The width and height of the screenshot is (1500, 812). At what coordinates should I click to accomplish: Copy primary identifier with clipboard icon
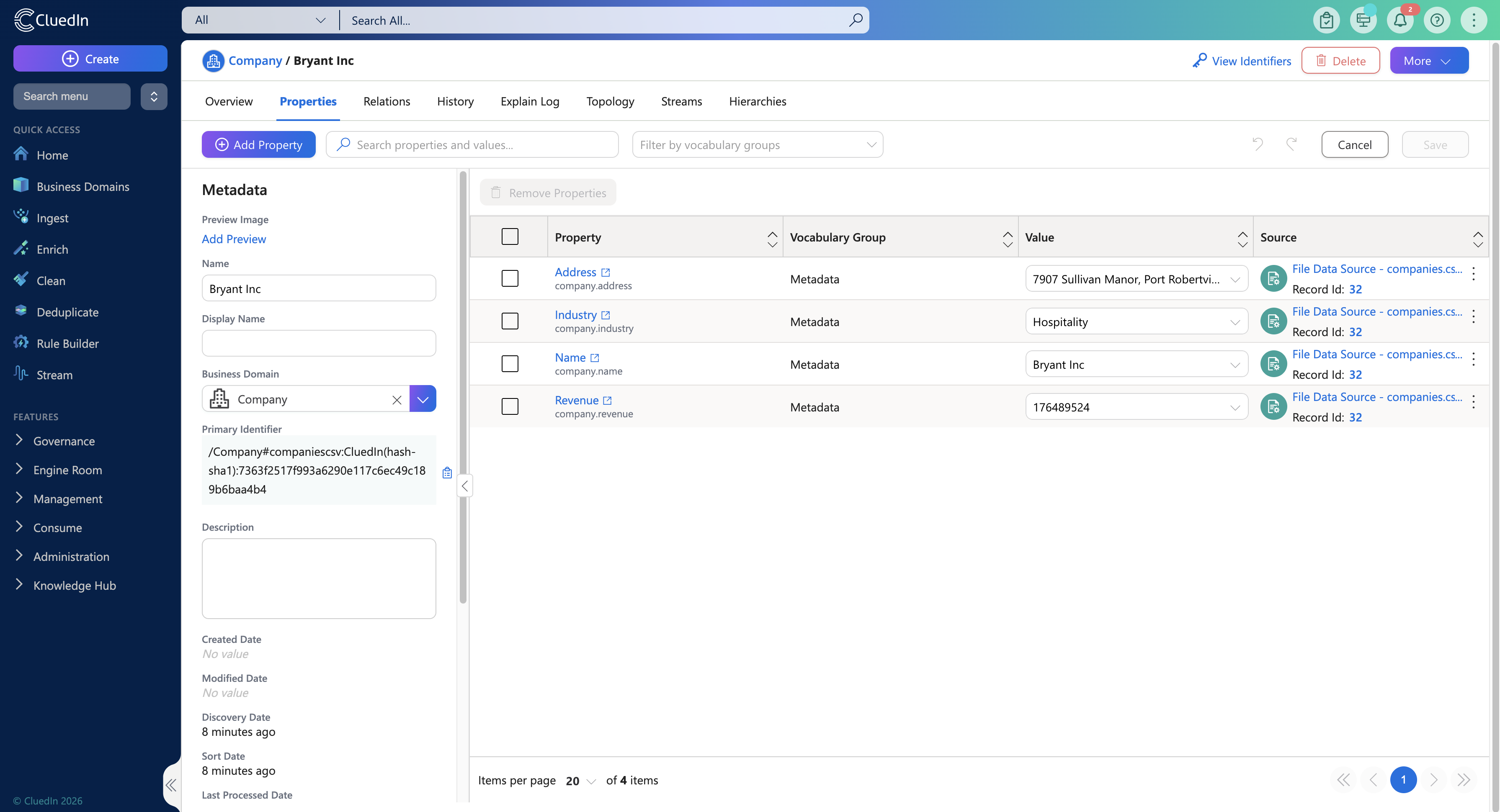coord(447,473)
